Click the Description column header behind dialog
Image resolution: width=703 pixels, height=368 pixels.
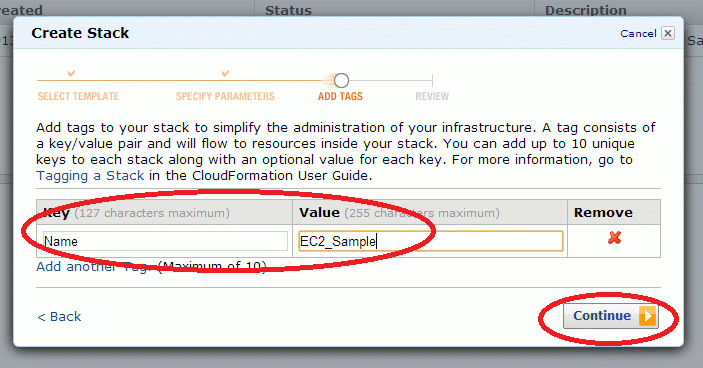[x=586, y=10]
